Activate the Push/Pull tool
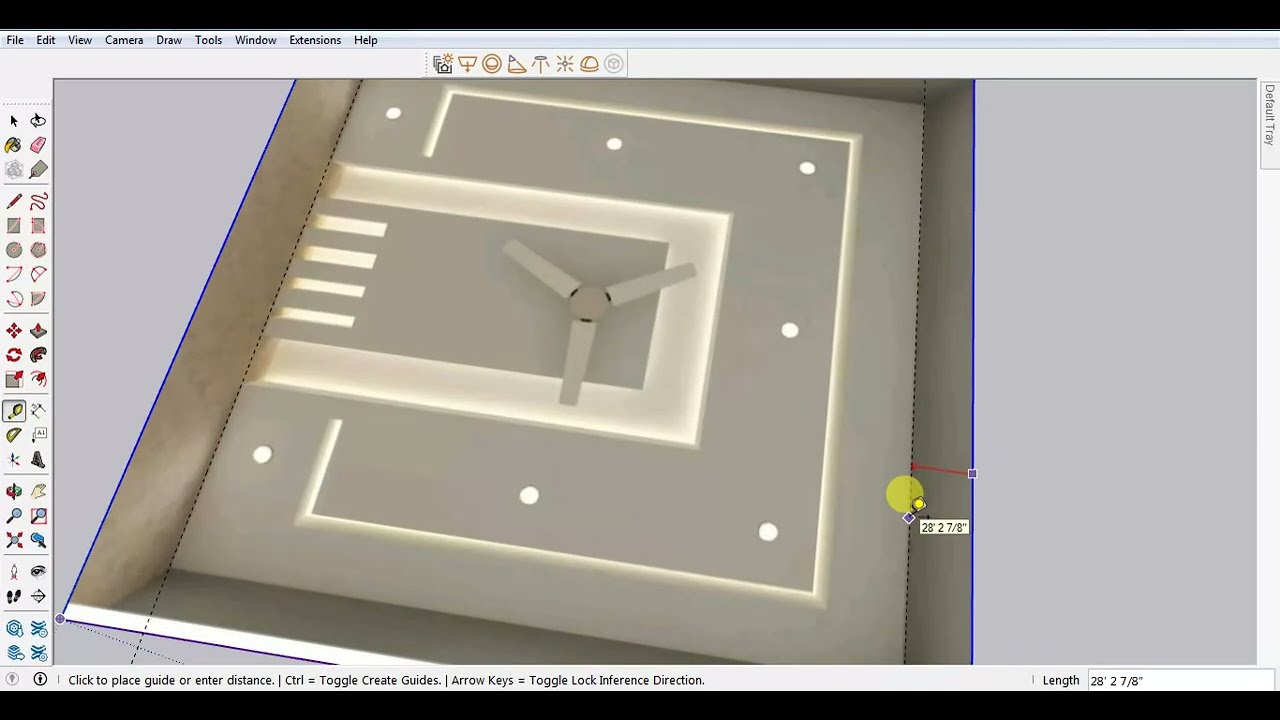 point(38,331)
